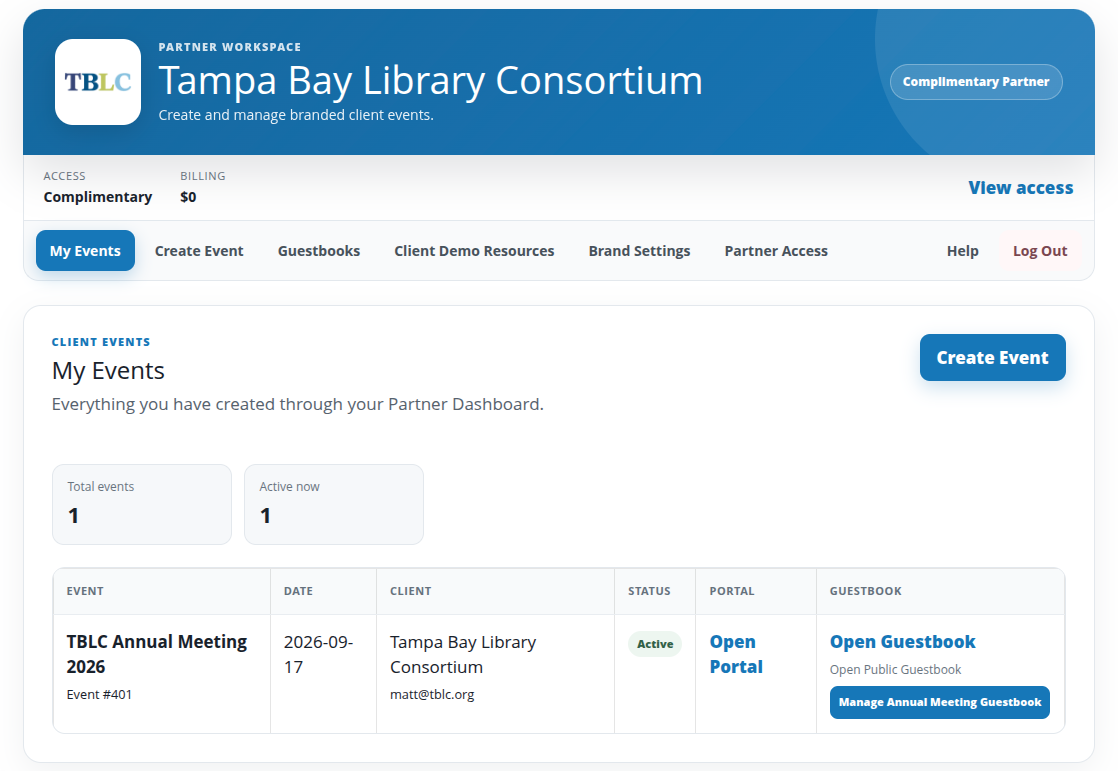Click the $0 billing value
Screen dimensions: 1118x771
point(188,197)
